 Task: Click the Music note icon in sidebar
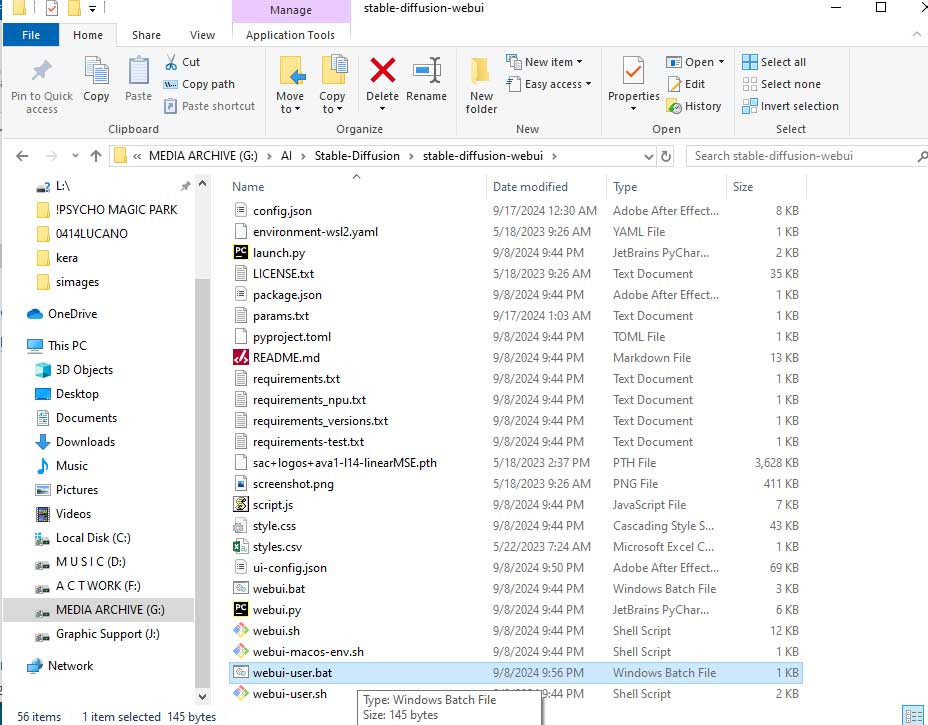(43, 466)
